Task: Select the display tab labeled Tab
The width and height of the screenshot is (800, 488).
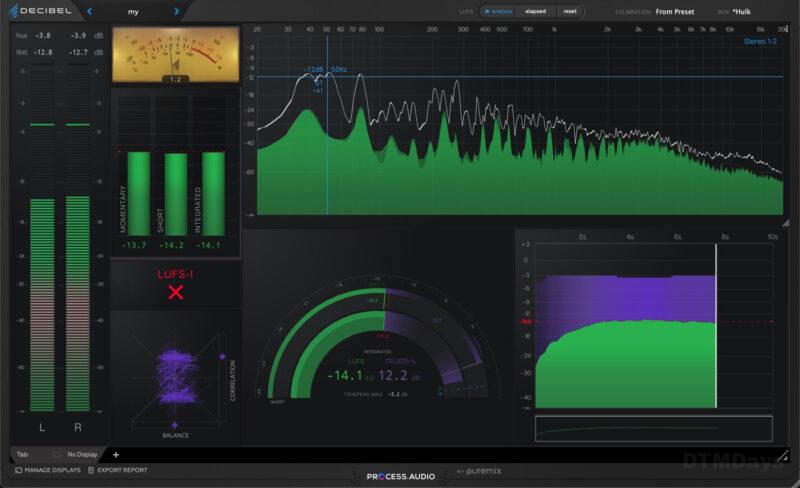Action: pyautogui.click(x=22, y=455)
